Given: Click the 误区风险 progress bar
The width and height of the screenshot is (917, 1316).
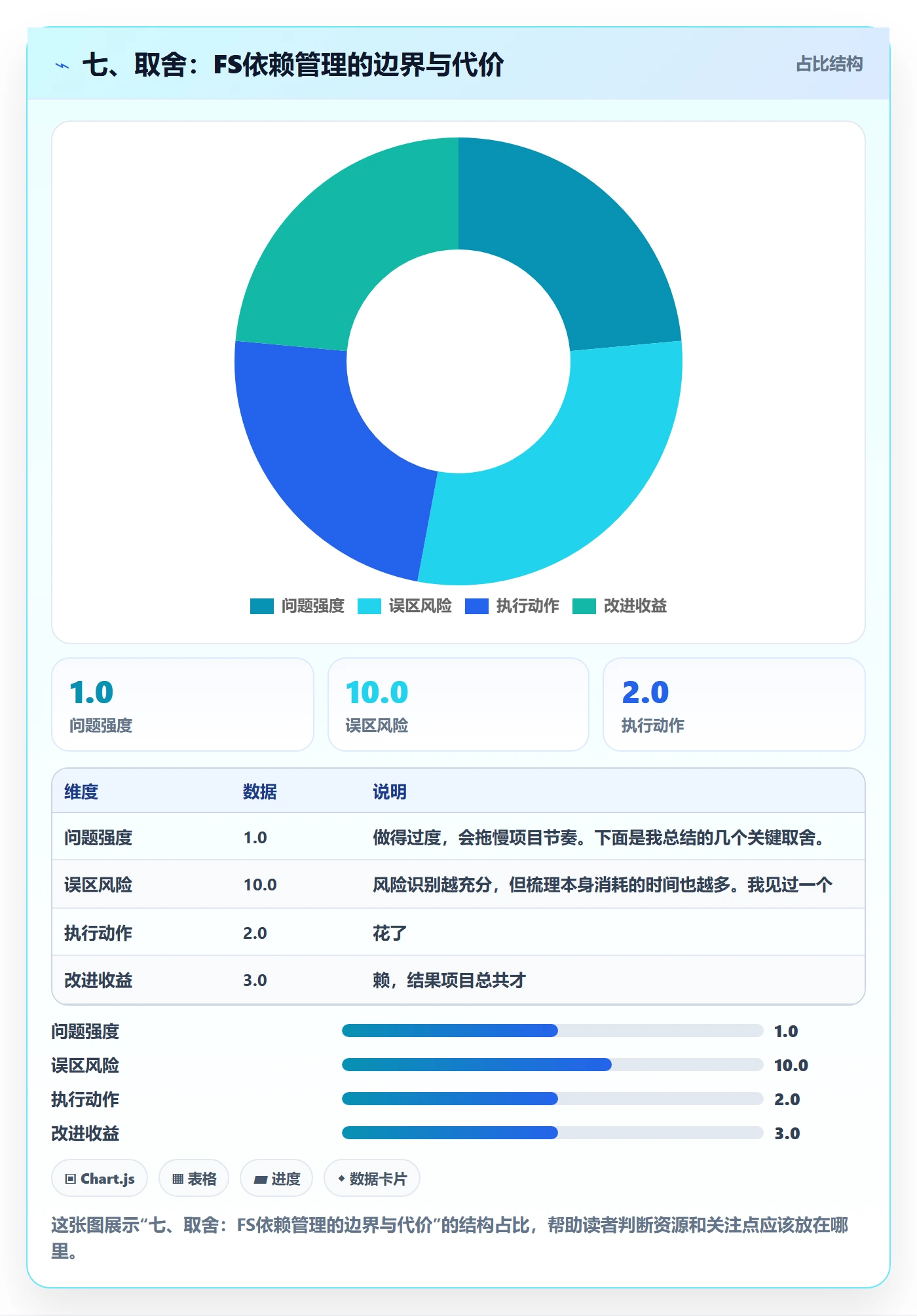Looking at the screenshot, I should pos(552,1065).
